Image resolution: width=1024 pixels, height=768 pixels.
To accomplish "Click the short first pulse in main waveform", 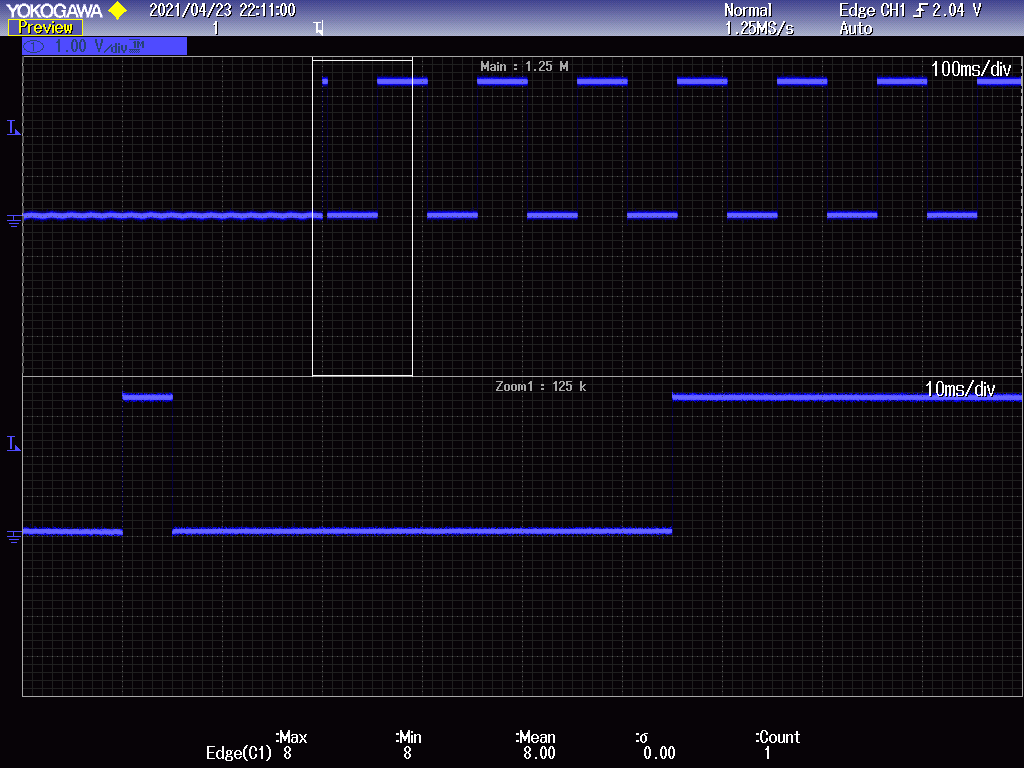I will tap(325, 81).
